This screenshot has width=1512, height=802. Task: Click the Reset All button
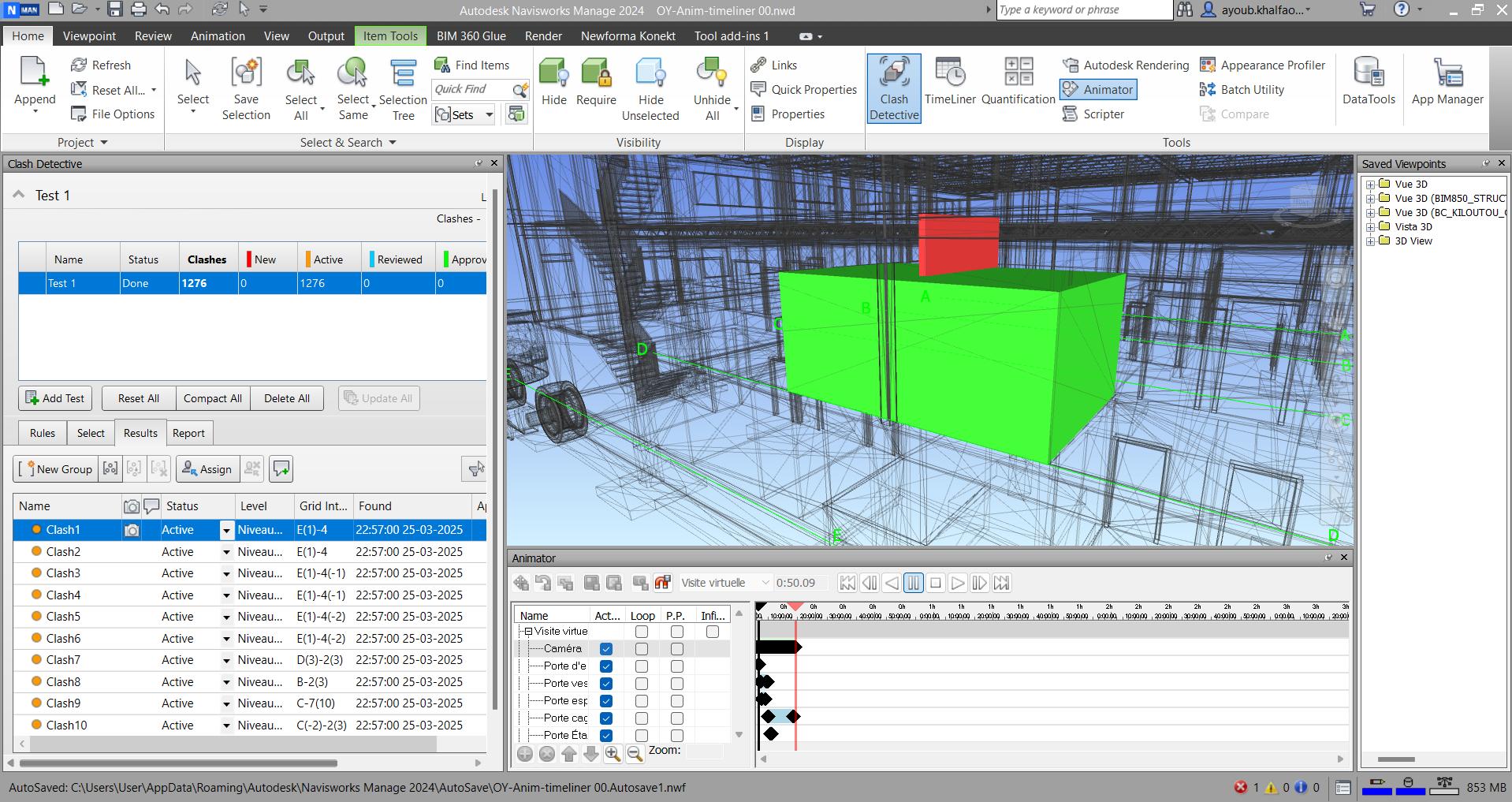pyautogui.click(x=139, y=398)
